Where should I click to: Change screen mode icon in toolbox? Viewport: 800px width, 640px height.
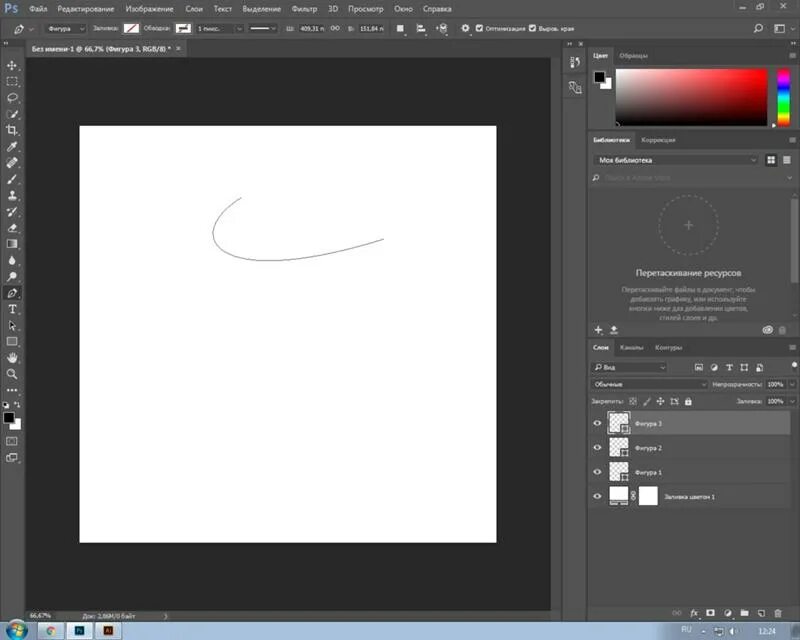click(x=12, y=458)
